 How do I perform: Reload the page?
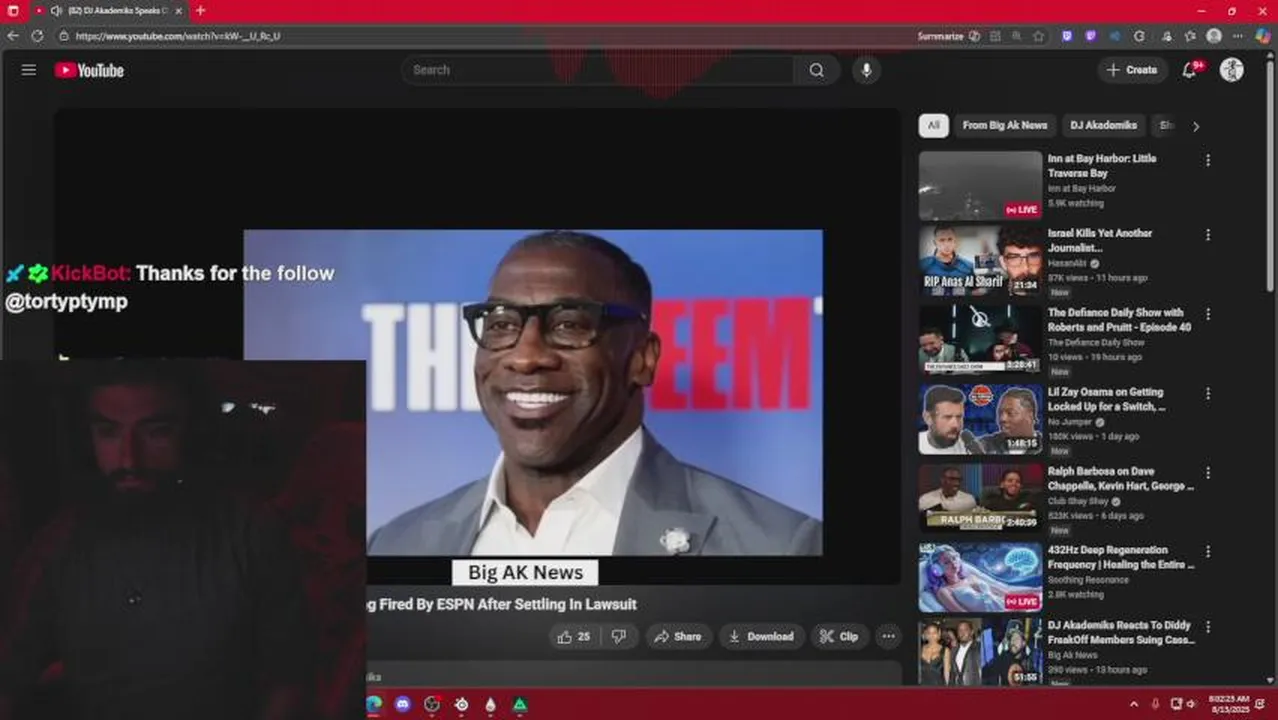[x=37, y=36]
